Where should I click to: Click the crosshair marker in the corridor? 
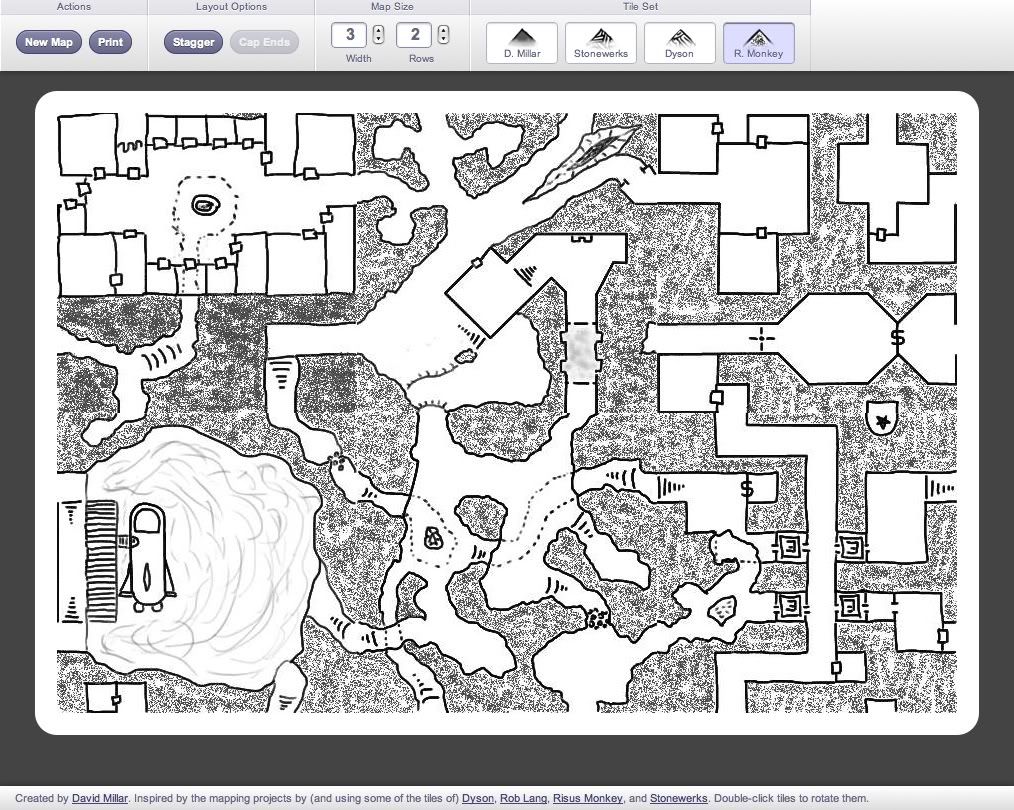(x=762, y=339)
